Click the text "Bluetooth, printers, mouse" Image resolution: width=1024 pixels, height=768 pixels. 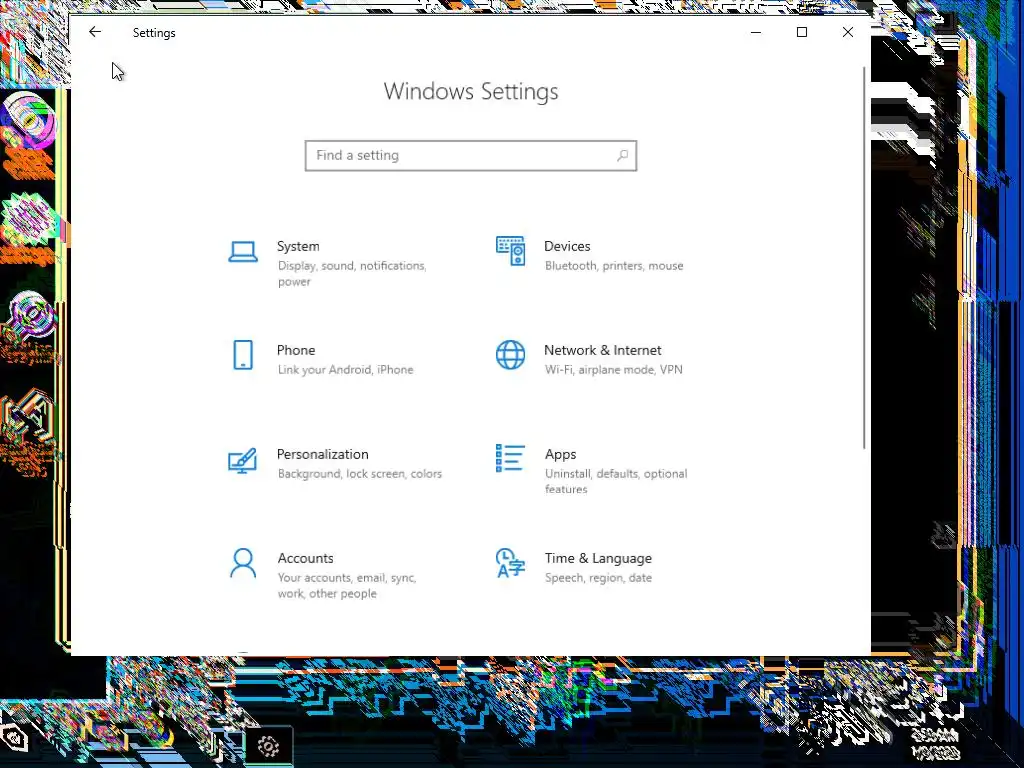[x=614, y=266]
